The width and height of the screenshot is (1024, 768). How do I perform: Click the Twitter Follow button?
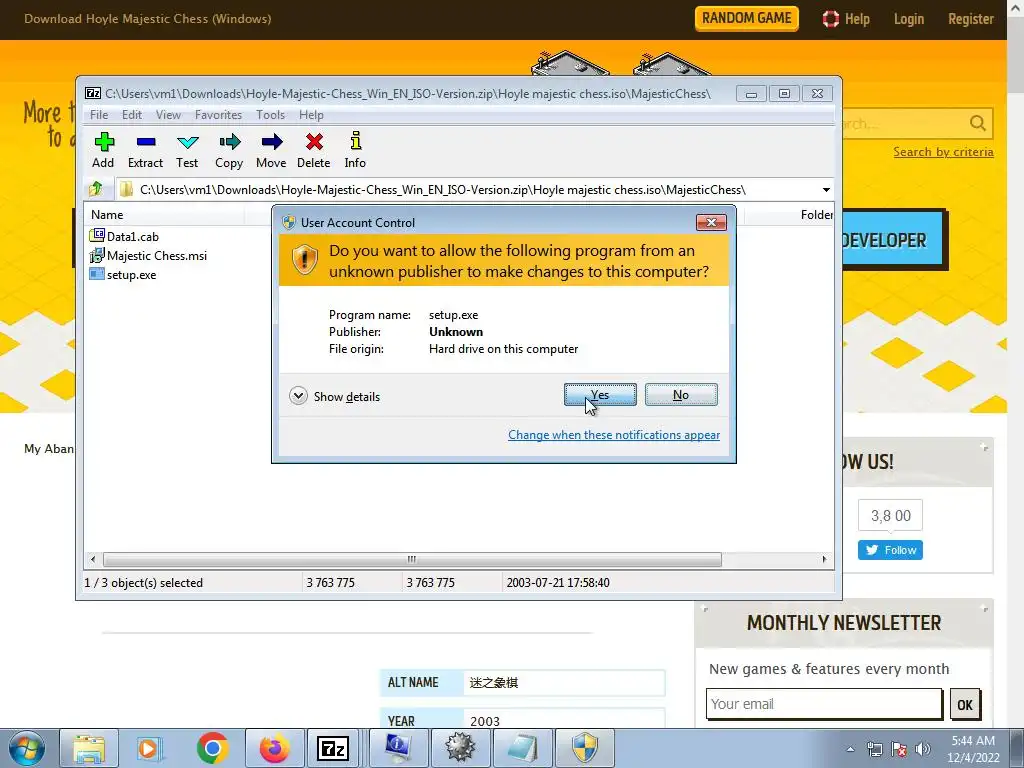(x=890, y=550)
